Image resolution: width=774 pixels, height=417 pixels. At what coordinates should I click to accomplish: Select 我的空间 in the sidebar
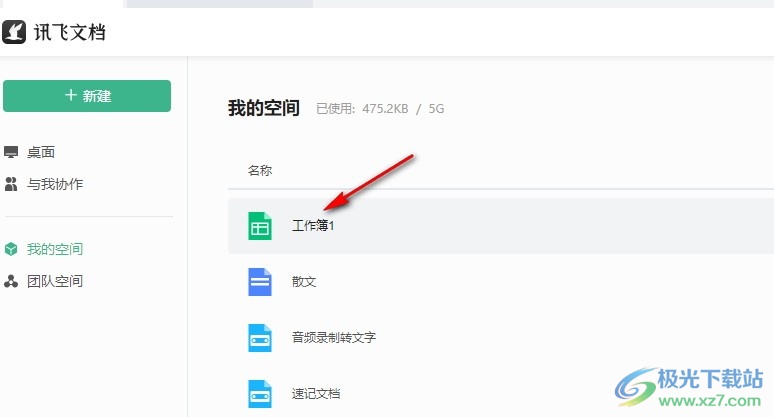pyautogui.click(x=55, y=249)
